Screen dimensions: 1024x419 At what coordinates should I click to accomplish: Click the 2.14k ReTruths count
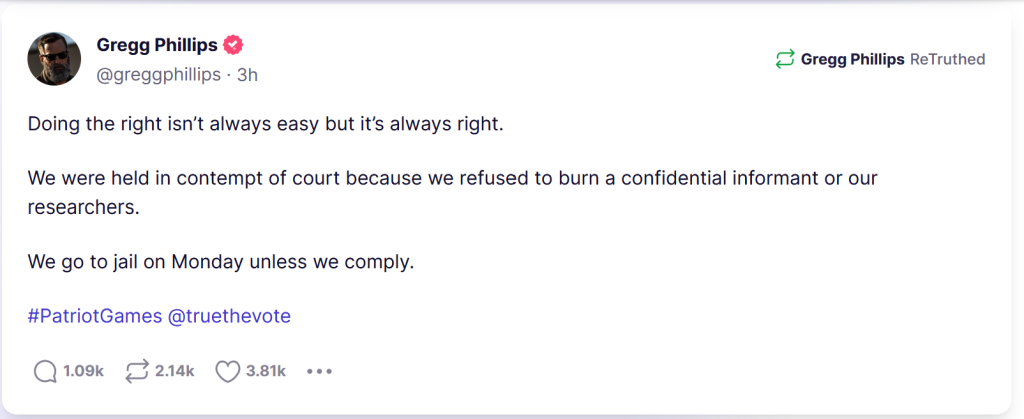pos(174,371)
